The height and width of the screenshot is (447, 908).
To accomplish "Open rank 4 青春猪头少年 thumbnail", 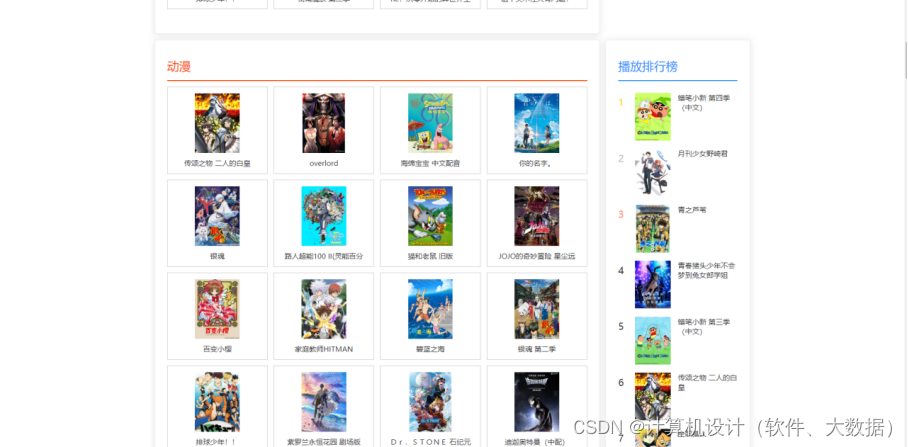I will 653,284.
